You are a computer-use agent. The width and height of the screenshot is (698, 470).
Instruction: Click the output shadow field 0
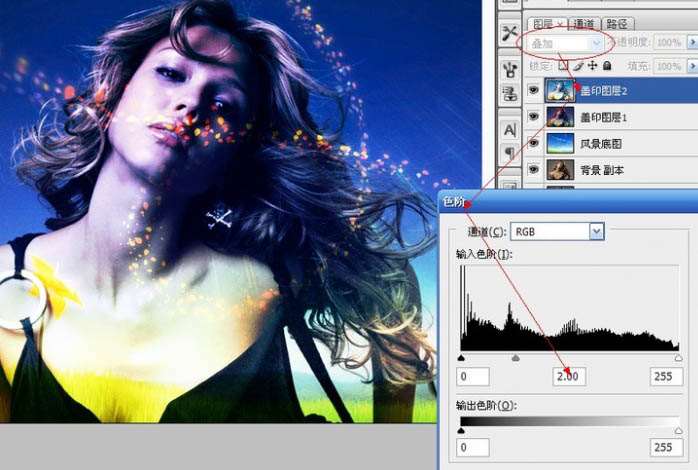point(473,447)
